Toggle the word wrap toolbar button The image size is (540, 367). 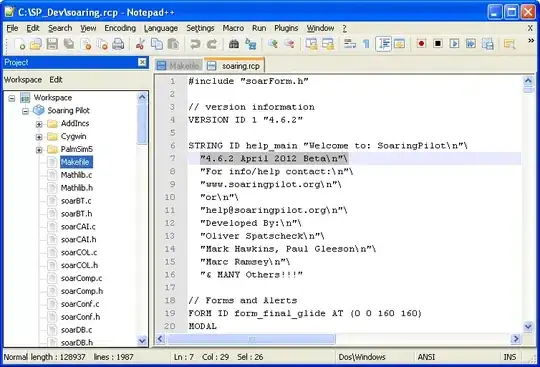350,44
